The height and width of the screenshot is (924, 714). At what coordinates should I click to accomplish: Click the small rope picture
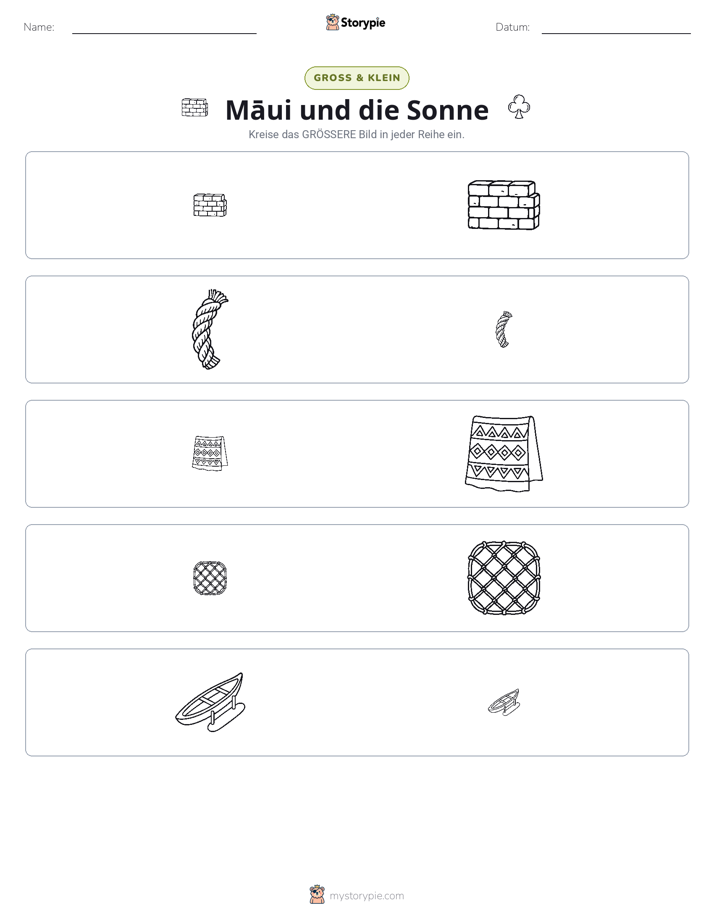coord(504,329)
